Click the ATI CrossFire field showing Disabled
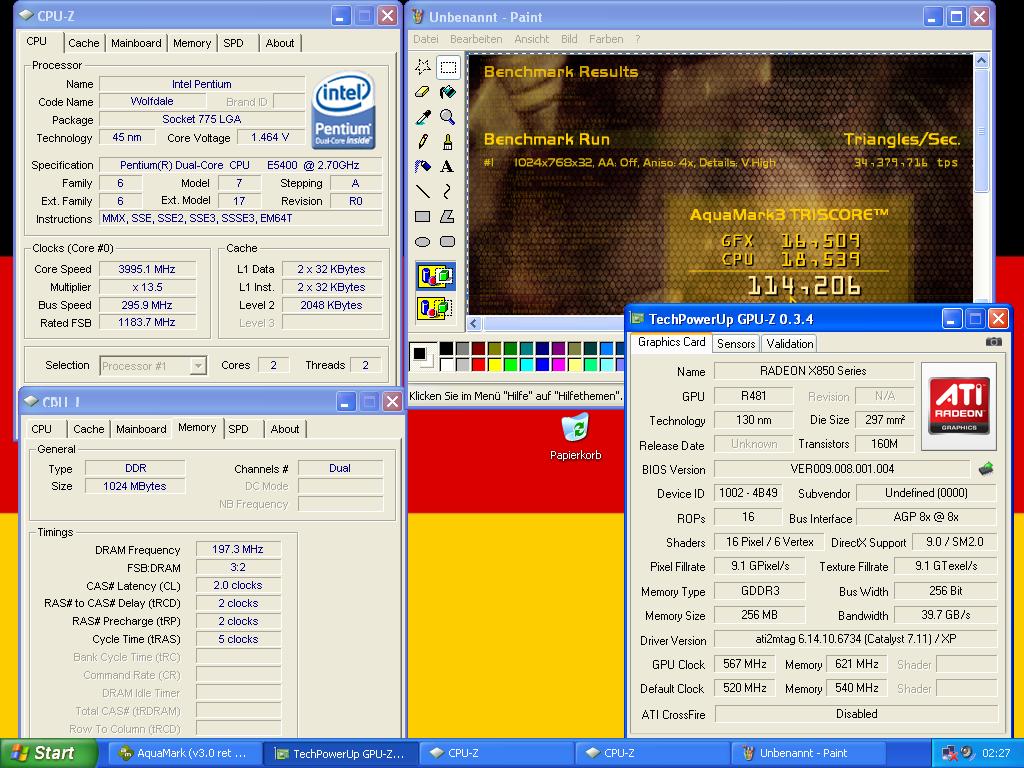The height and width of the screenshot is (768, 1024). tap(856, 714)
